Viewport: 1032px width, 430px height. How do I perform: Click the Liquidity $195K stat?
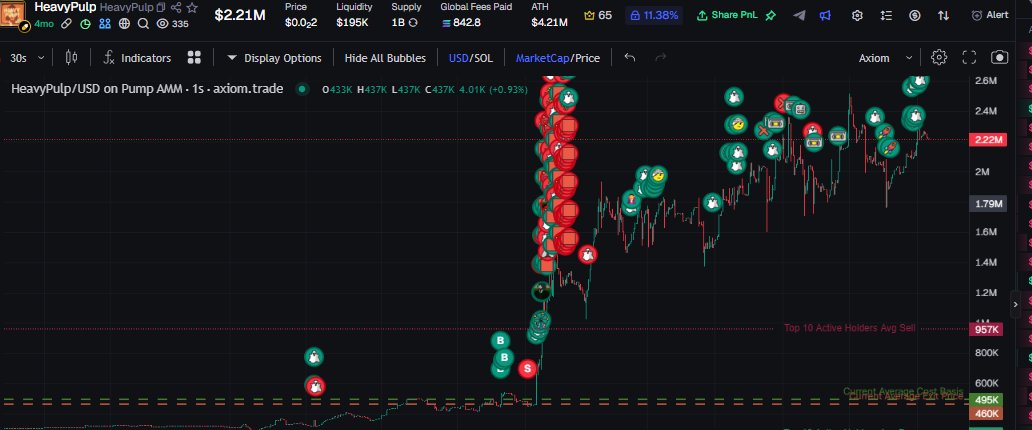pyautogui.click(x=354, y=14)
